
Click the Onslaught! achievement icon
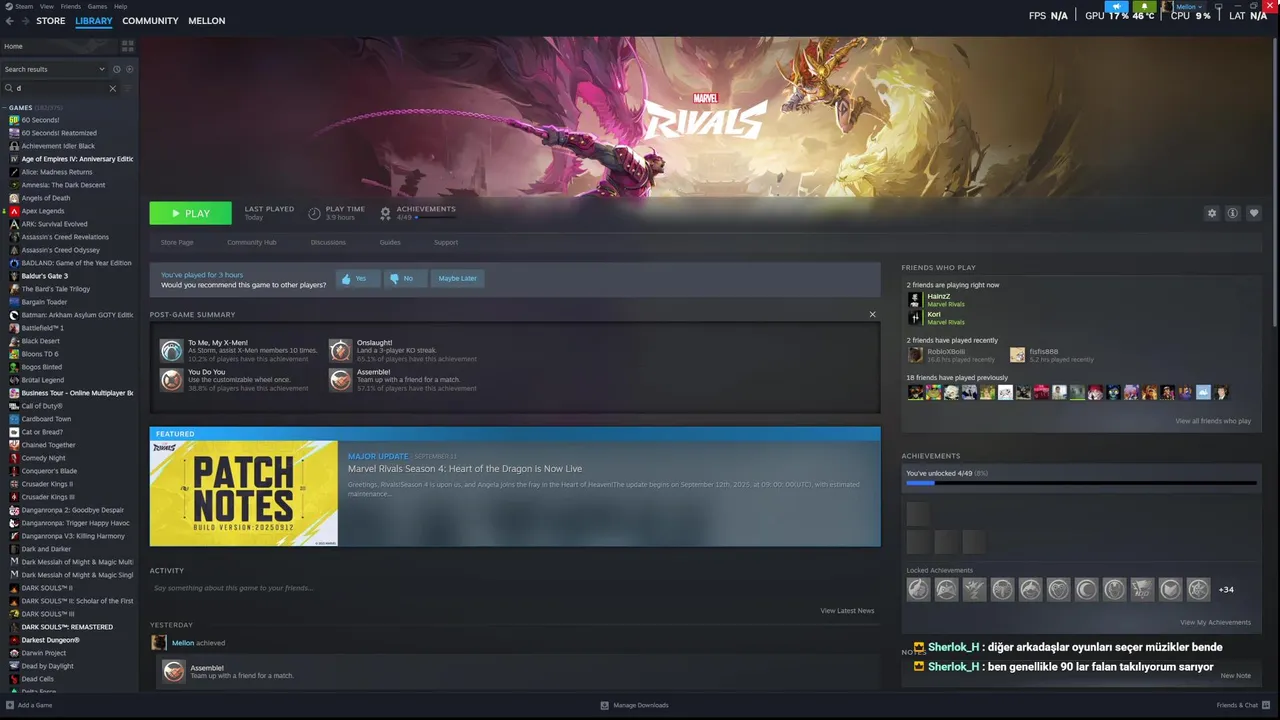pyautogui.click(x=341, y=350)
